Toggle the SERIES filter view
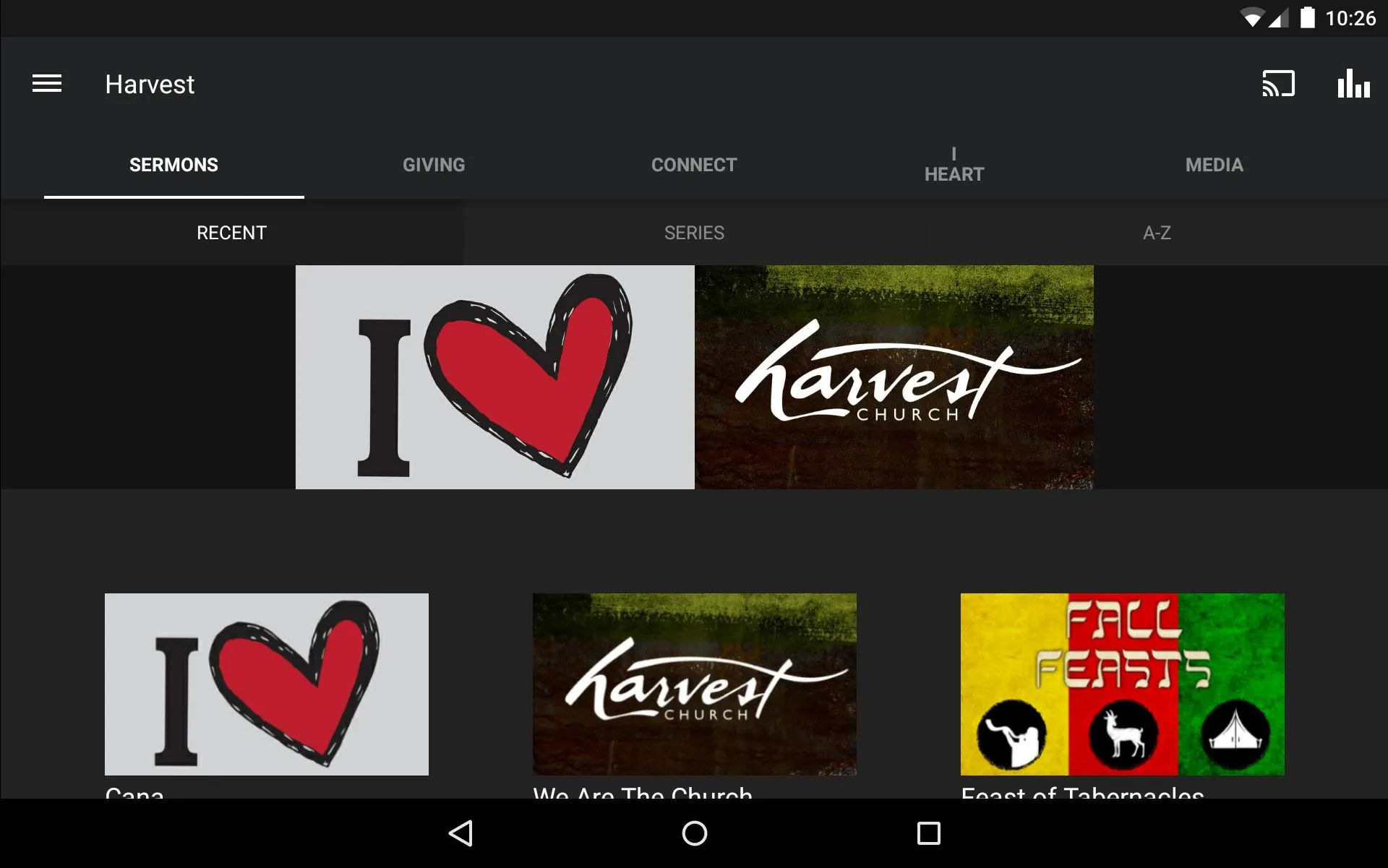 [694, 232]
